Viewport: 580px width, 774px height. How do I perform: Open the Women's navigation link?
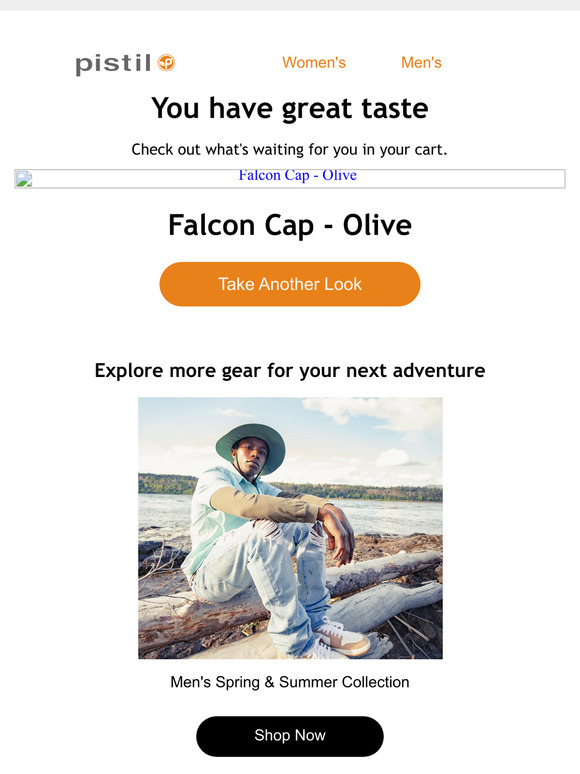click(x=314, y=63)
